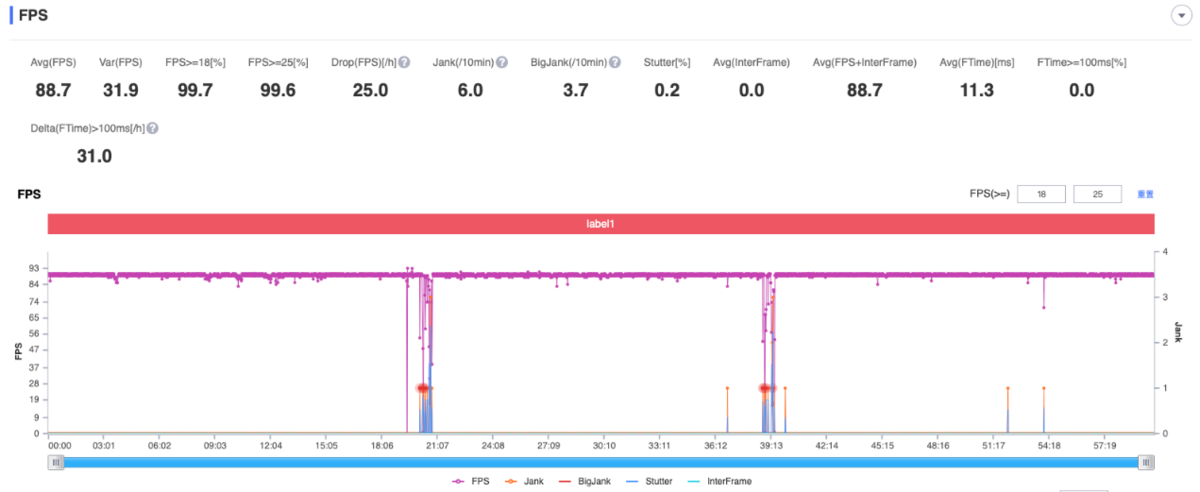Click right handle of time range slider

tap(1146, 462)
